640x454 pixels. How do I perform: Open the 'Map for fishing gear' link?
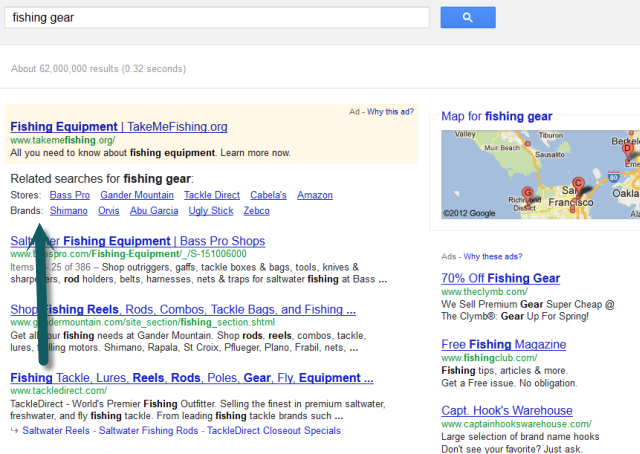pyautogui.click(x=496, y=117)
